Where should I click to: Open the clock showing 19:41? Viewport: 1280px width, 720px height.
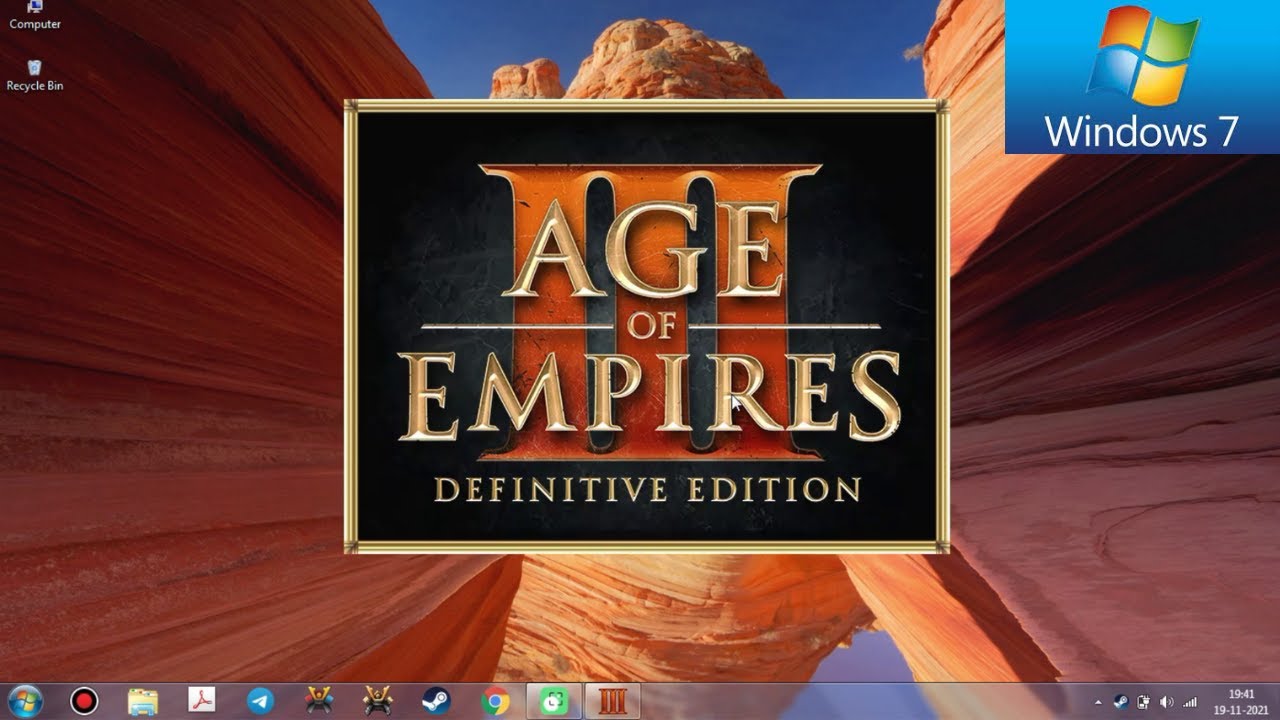point(1240,701)
